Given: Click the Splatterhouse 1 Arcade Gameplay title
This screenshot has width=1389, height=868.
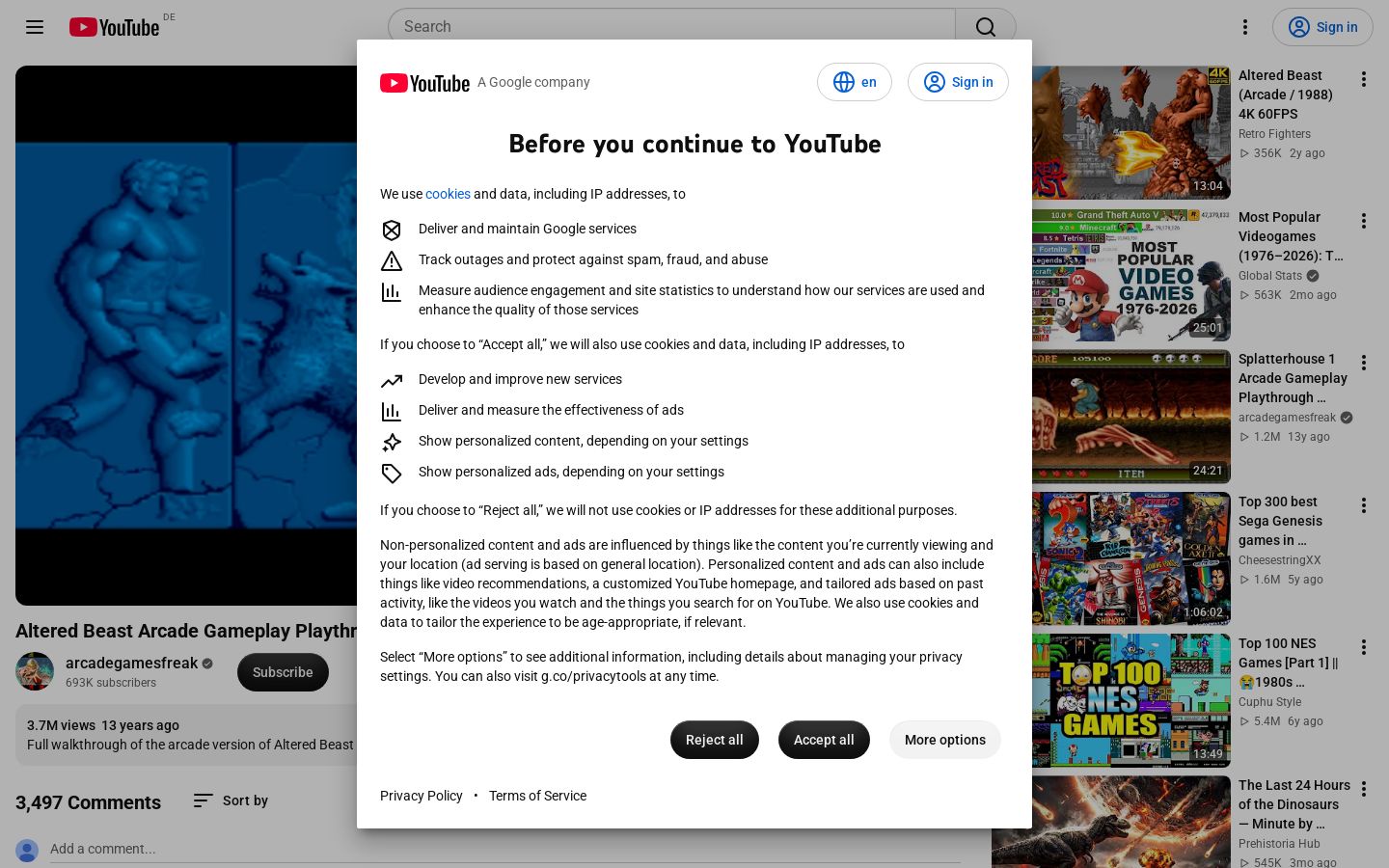Looking at the screenshot, I should 1293,378.
